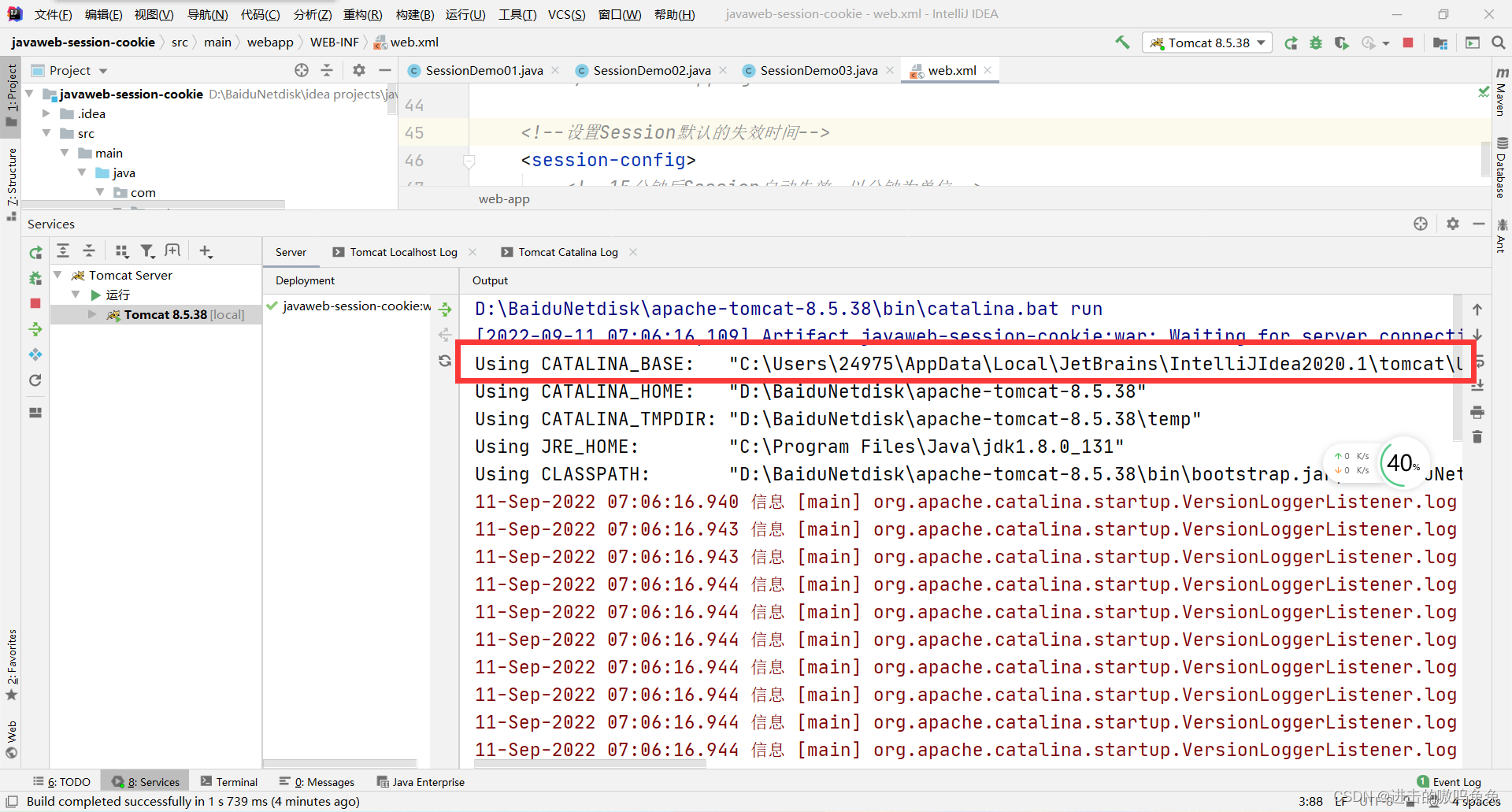Click the javaweb-session-cookie deployment entry

pos(354,306)
